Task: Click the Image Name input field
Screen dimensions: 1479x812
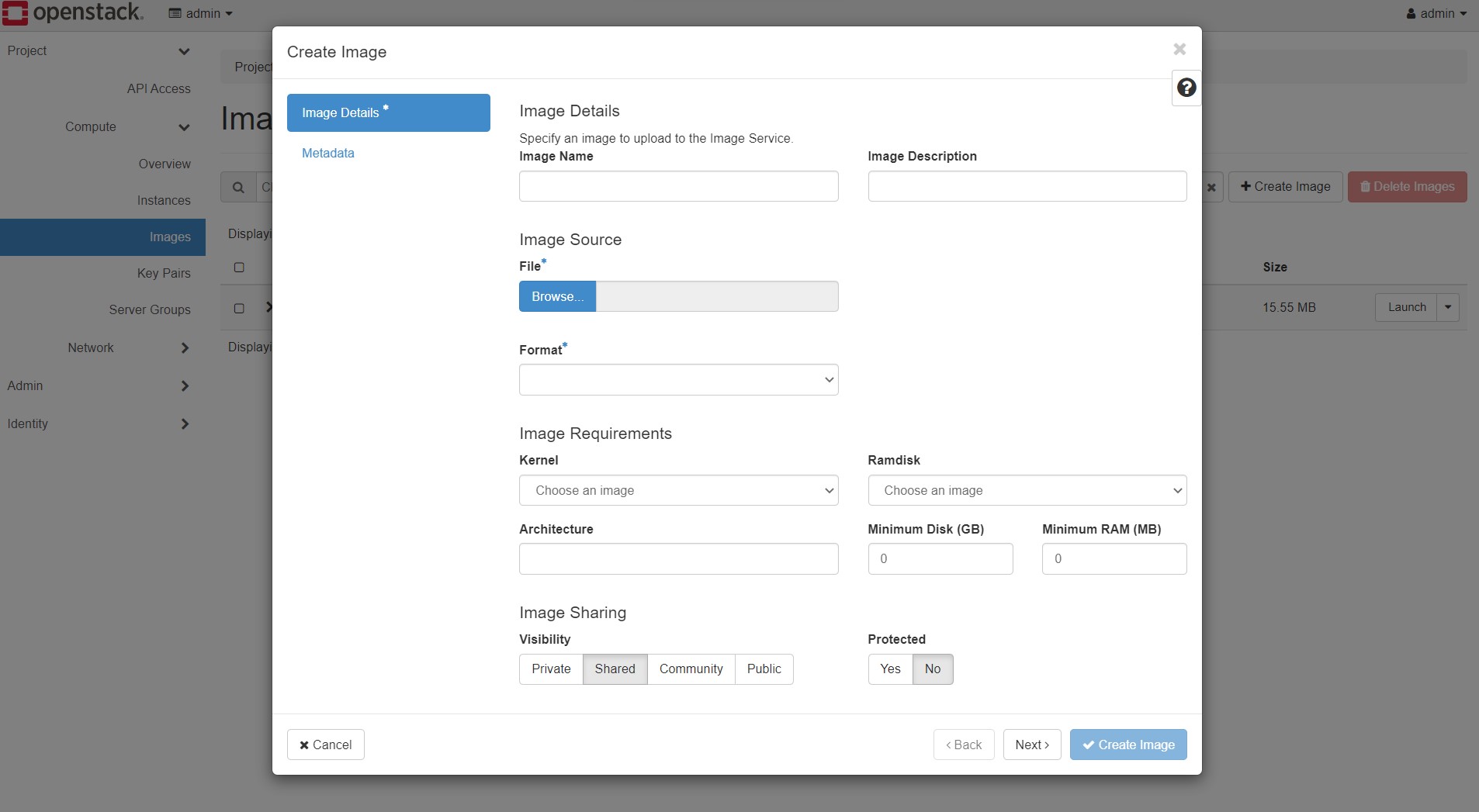Action: pyautogui.click(x=678, y=186)
